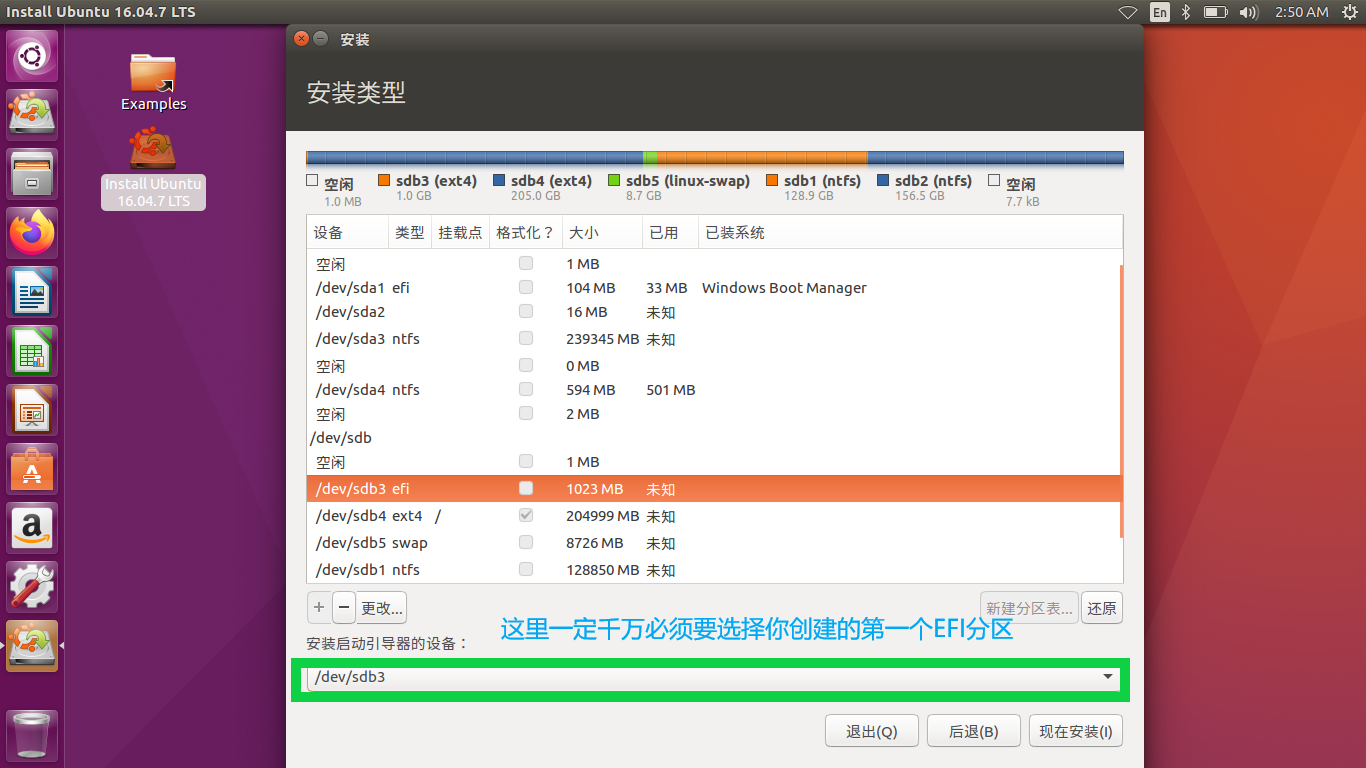Open the En input language indicator
This screenshot has height=768, width=1366.
tap(1160, 12)
